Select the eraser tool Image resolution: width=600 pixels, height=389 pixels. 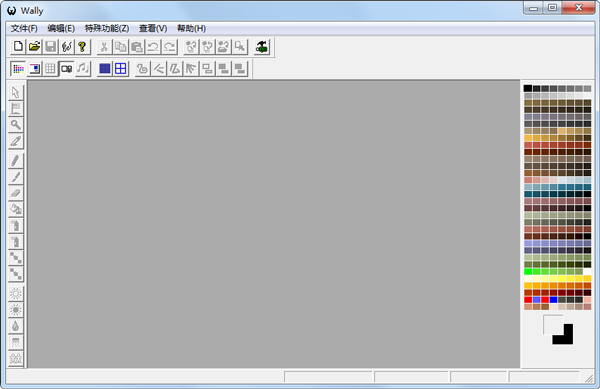click(x=16, y=193)
